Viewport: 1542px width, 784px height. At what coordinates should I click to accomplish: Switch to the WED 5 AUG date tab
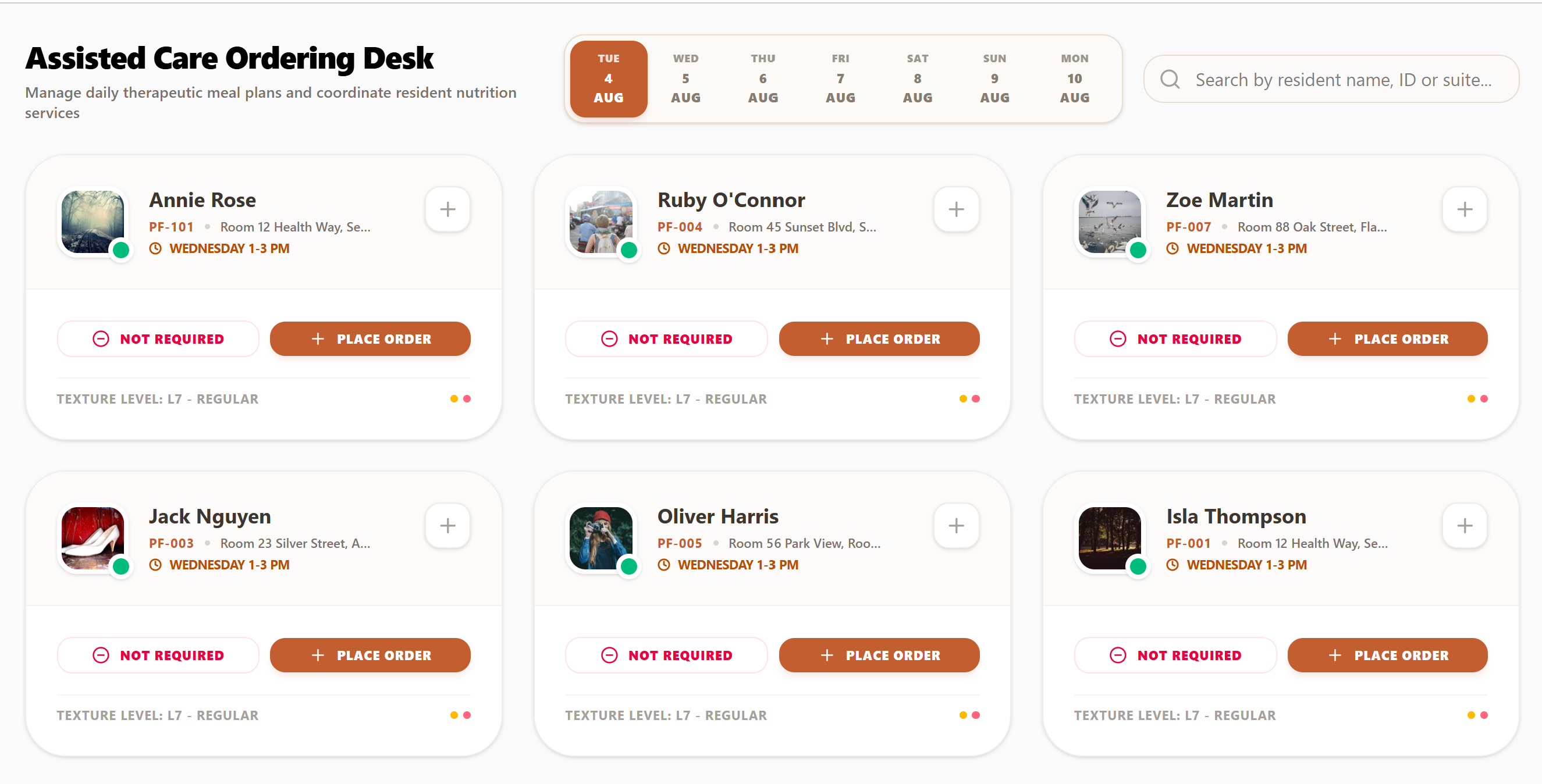pyautogui.click(x=685, y=79)
